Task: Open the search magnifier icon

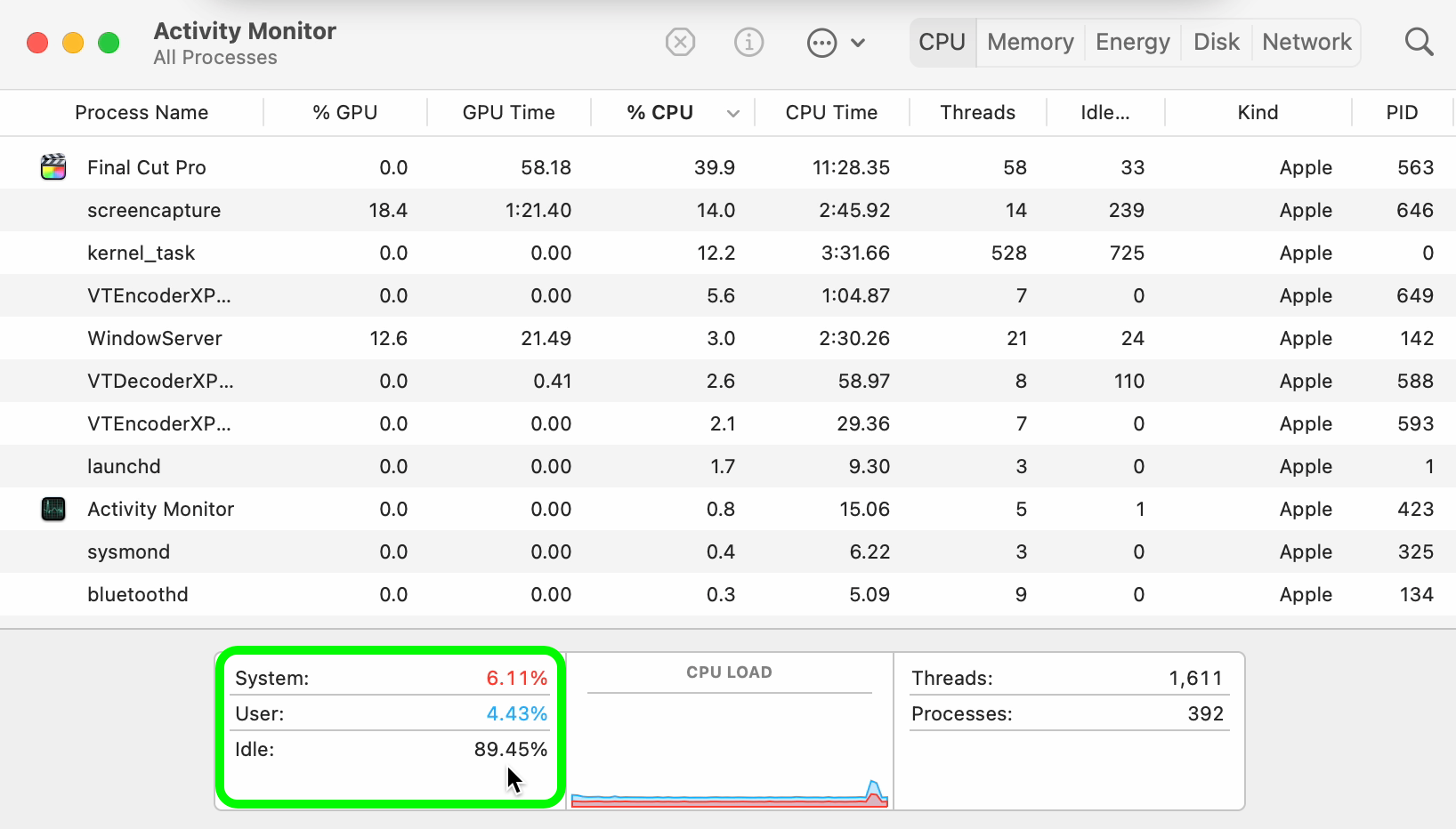Action: pos(1419,42)
